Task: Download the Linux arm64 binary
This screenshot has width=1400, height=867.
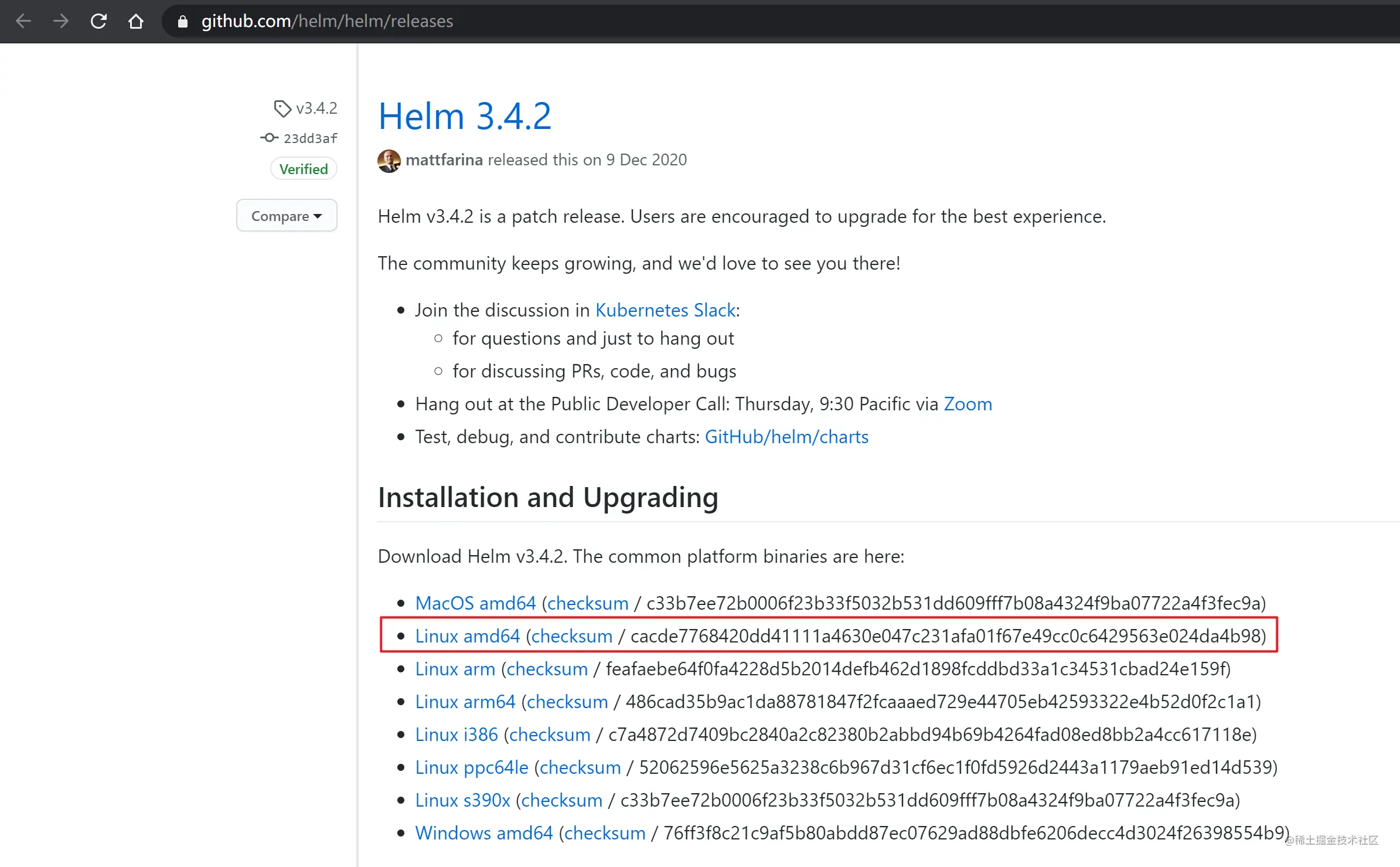Action: tap(465, 702)
